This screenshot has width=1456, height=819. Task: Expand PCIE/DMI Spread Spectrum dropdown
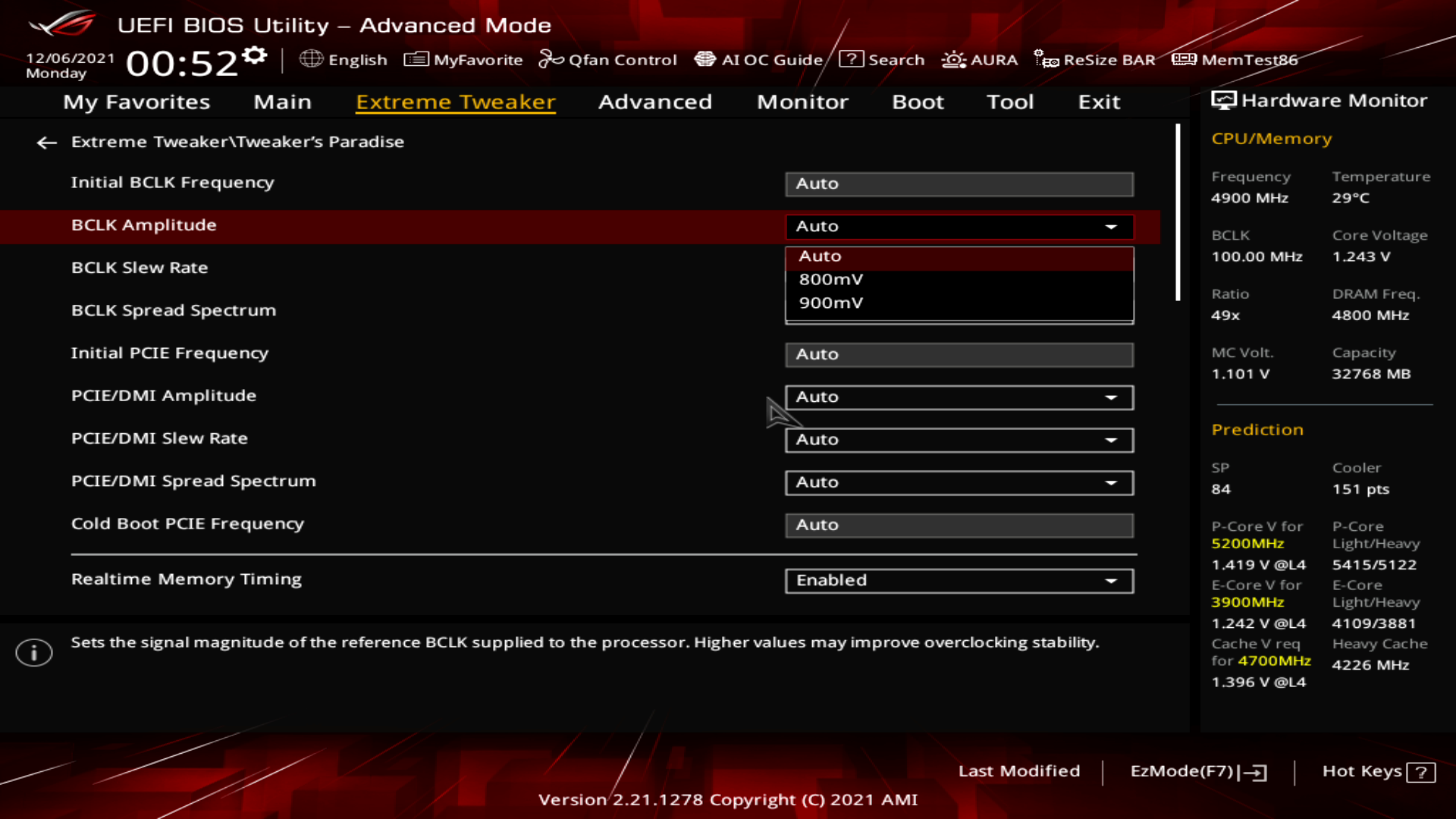959,483
